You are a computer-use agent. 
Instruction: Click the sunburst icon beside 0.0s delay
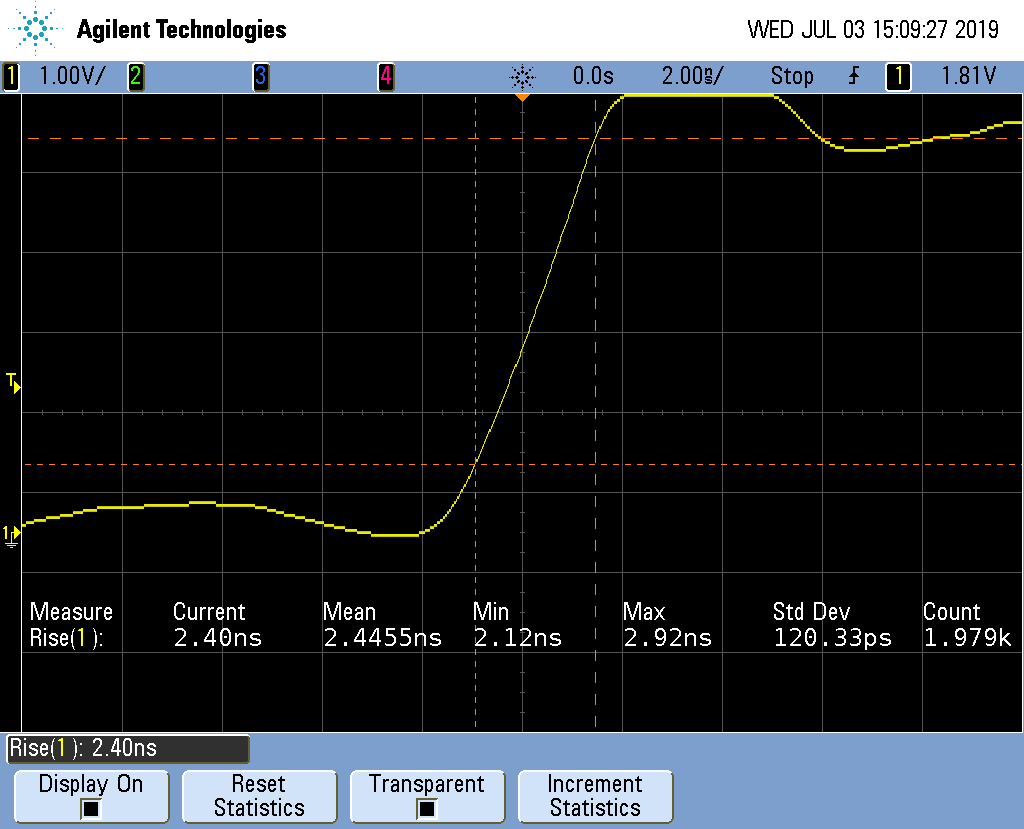(522, 76)
